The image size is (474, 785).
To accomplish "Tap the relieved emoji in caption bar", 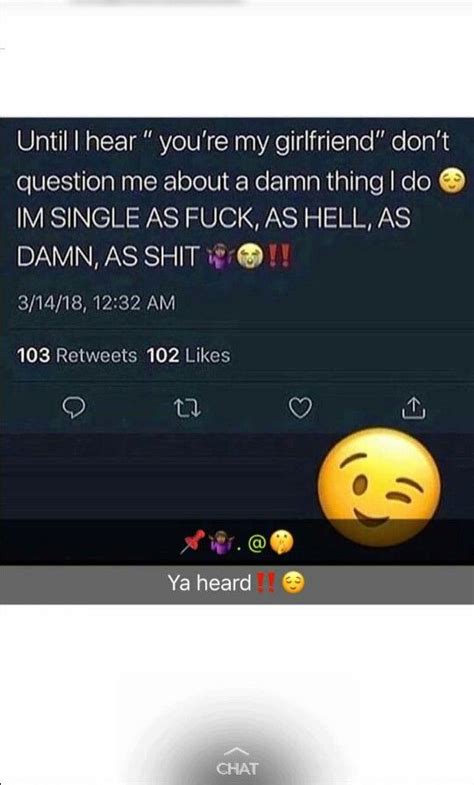I will (x=293, y=584).
